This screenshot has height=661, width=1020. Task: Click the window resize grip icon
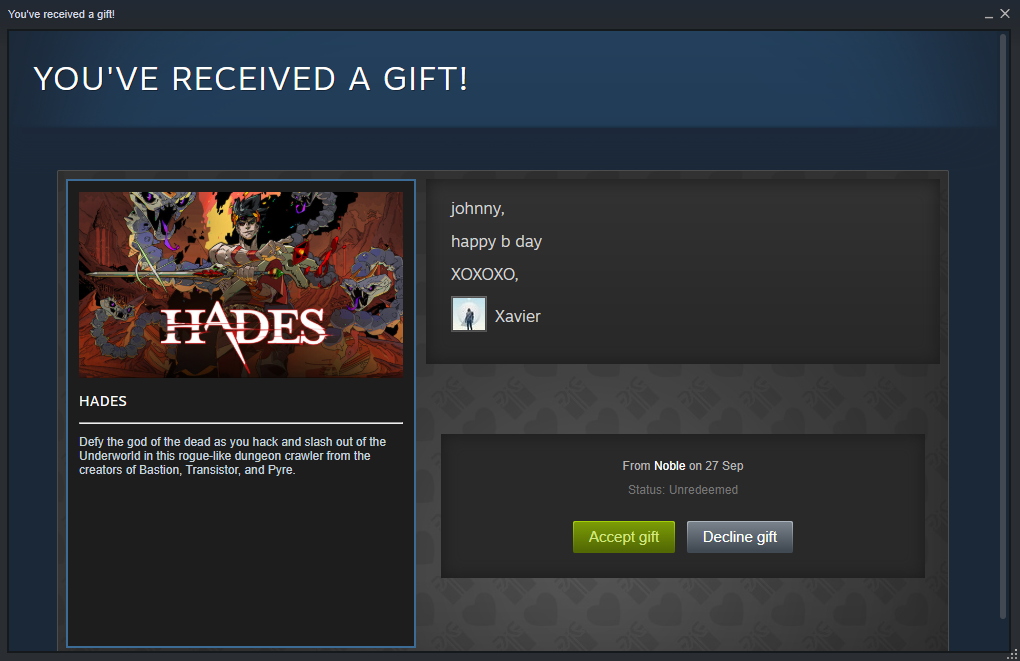[1012, 654]
